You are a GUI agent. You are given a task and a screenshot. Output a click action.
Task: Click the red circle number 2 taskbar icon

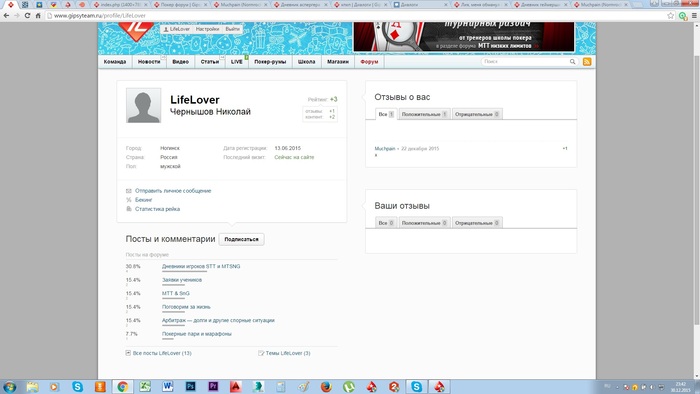tap(394, 386)
